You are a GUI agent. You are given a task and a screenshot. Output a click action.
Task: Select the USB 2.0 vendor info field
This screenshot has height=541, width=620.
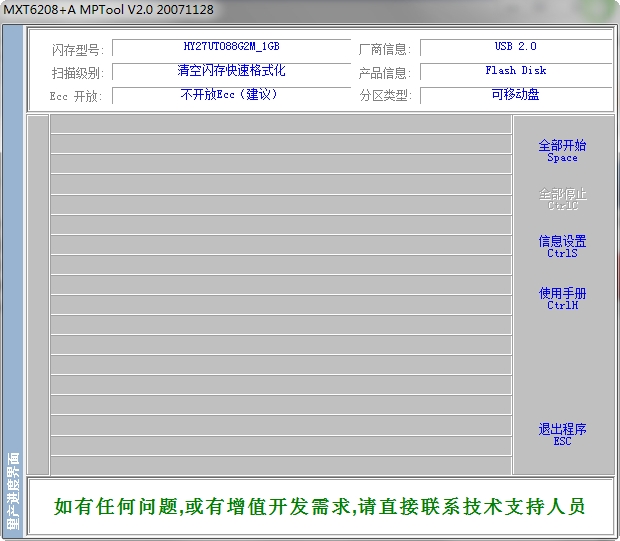(x=515, y=47)
